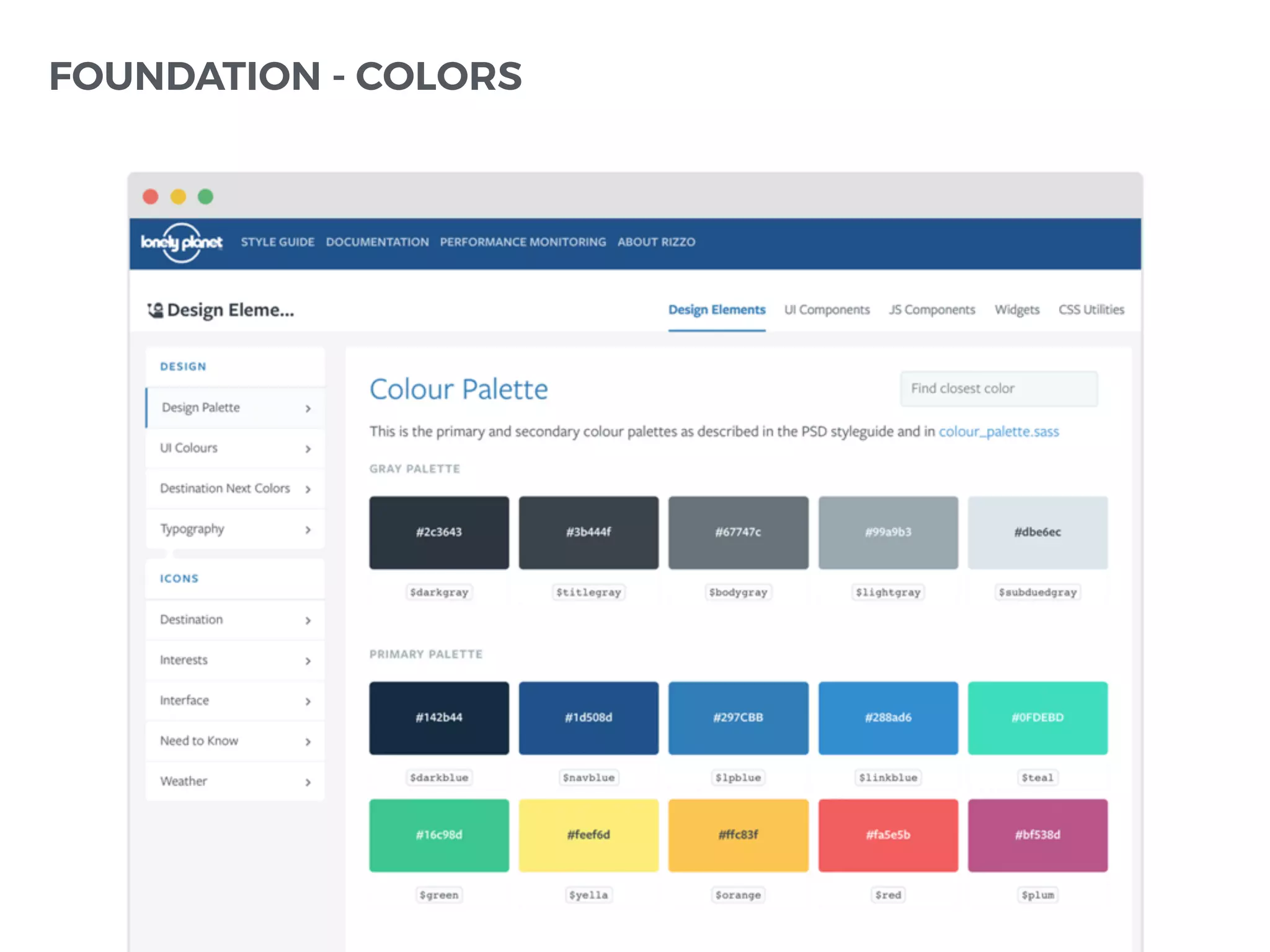The height and width of the screenshot is (952, 1270).
Task: Open the Interface sidebar item
Action: 235,700
